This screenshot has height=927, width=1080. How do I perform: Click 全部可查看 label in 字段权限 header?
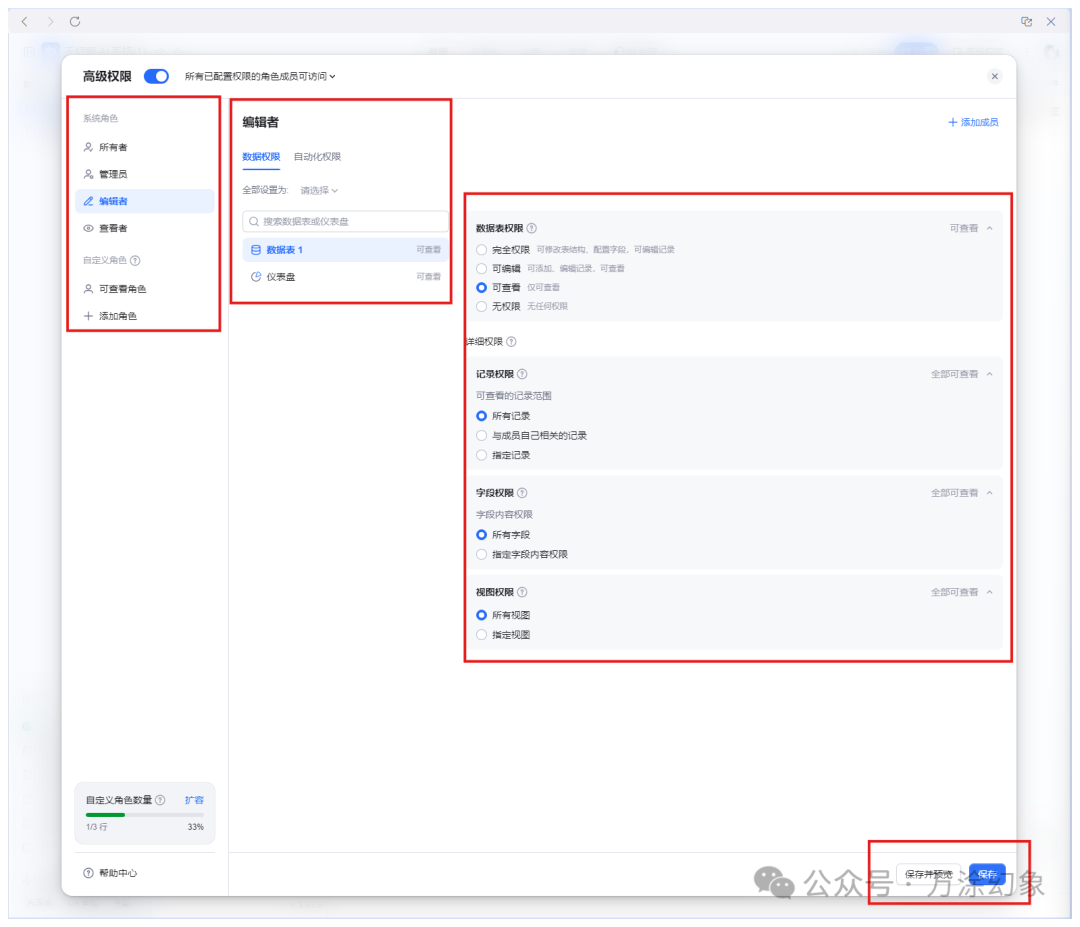(955, 493)
